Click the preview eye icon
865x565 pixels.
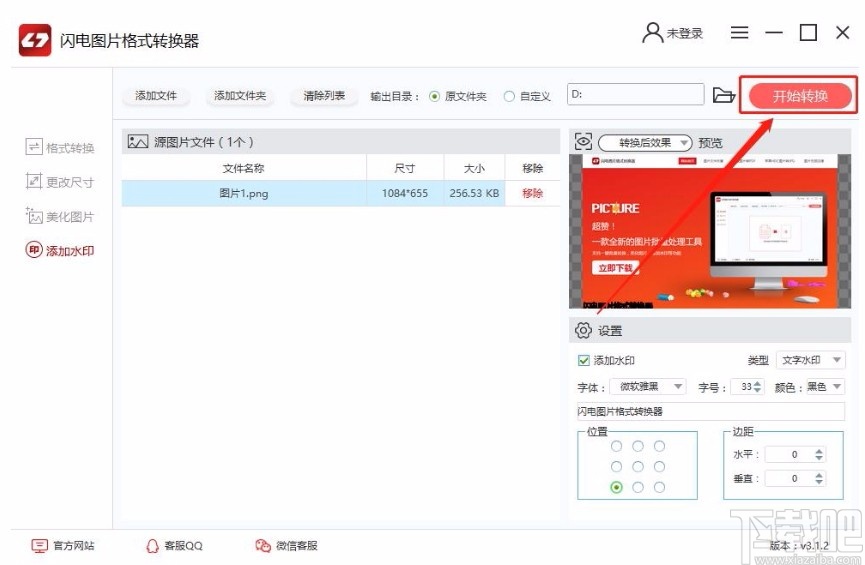(x=583, y=142)
